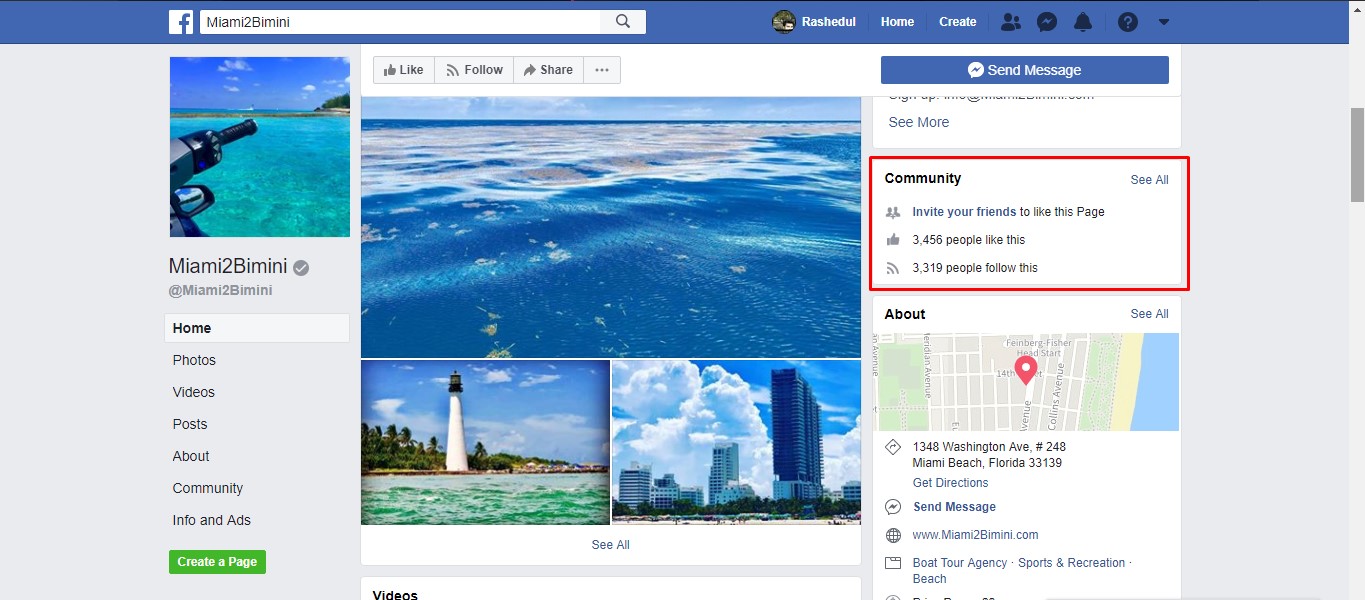The height and width of the screenshot is (600, 1365).
Task: Open the Messenger icon in top bar
Action: (1047, 22)
